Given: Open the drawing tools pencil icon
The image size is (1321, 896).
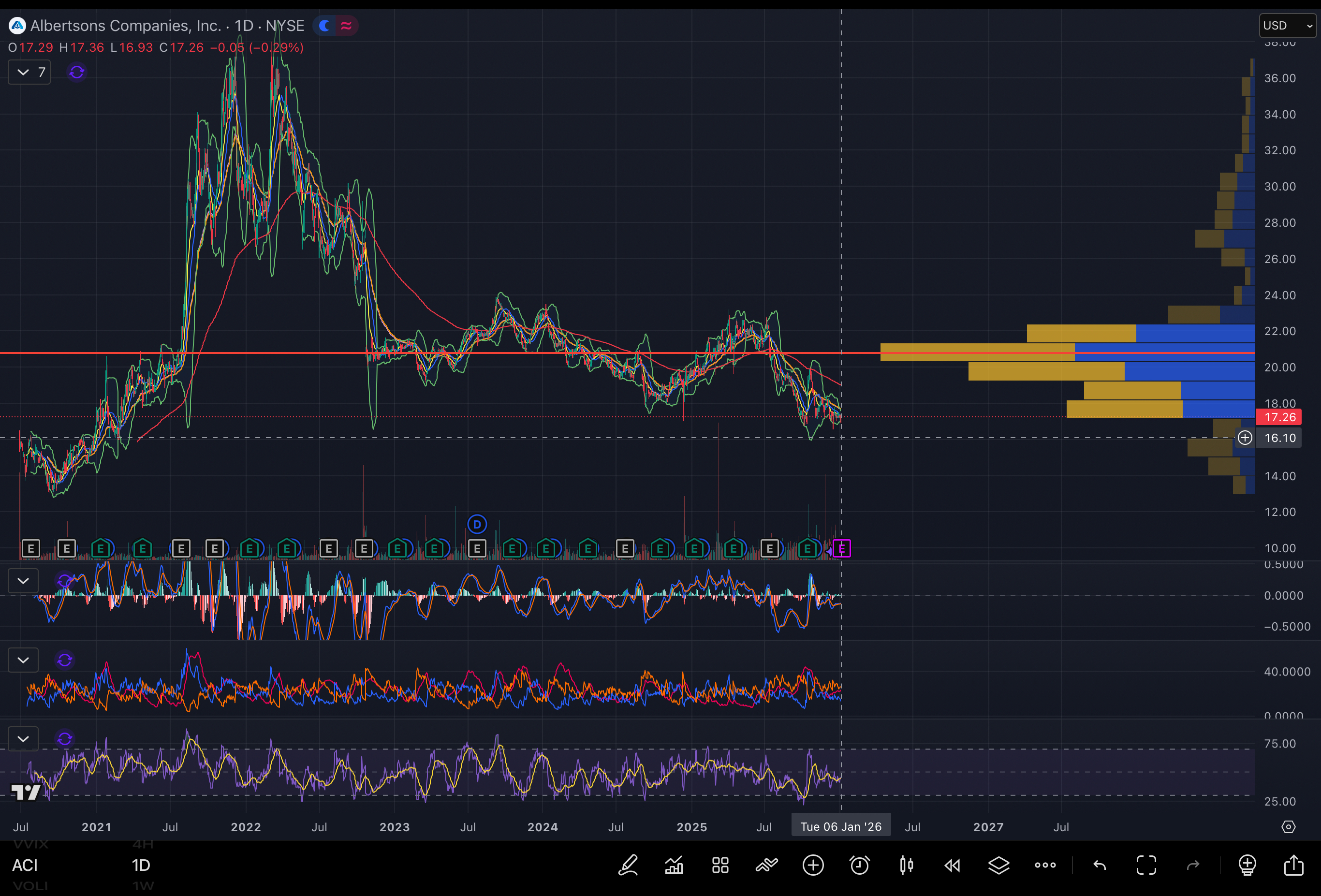Looking at the screenshot, I should click(628, 866).
